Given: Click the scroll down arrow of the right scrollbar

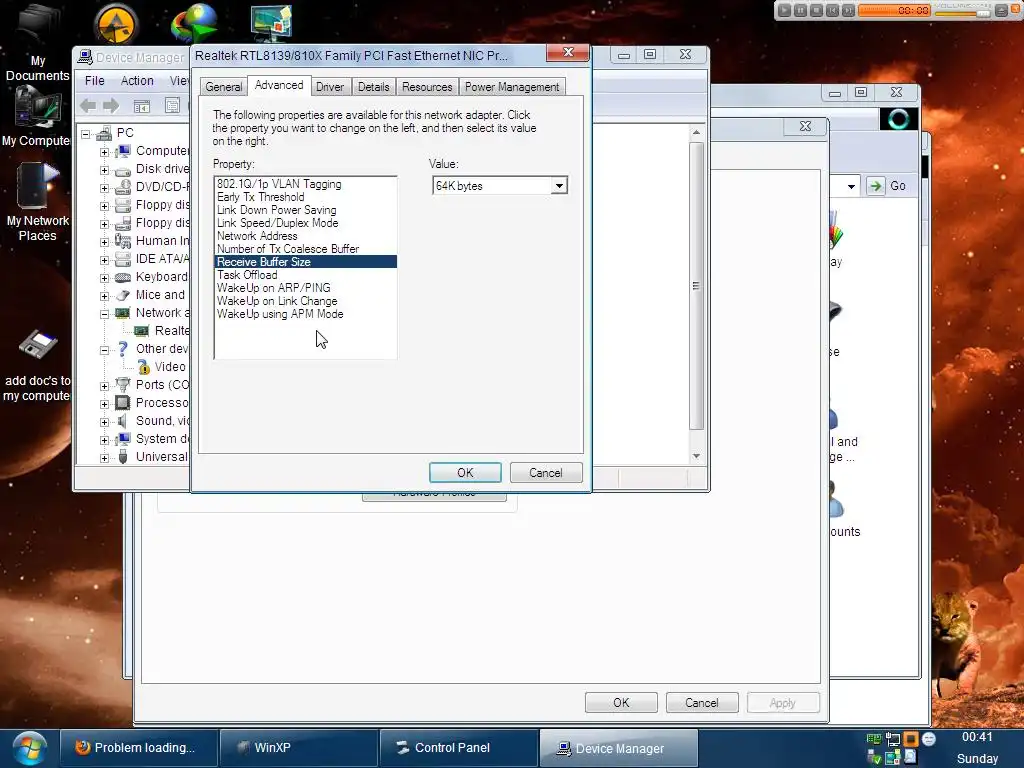Looking at the screenshot, I should tap(696, 456).
